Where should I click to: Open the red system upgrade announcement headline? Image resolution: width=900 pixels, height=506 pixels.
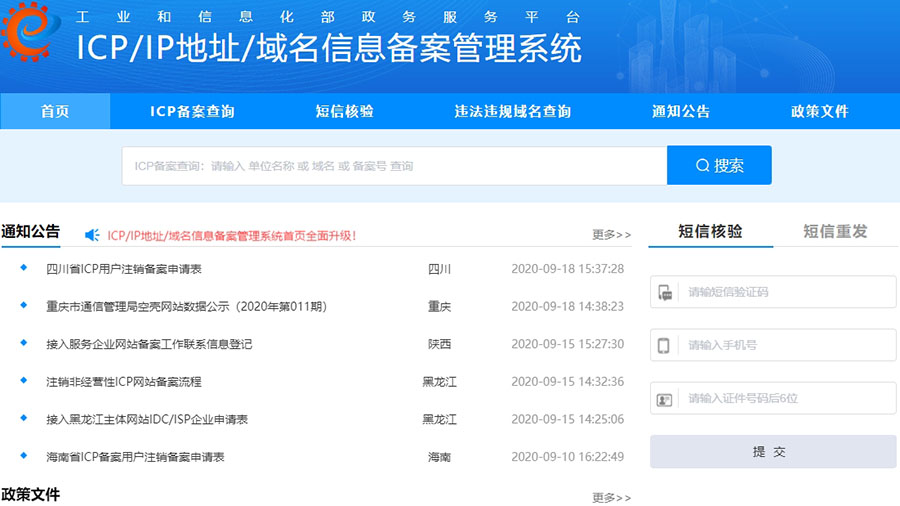[232, 236]
